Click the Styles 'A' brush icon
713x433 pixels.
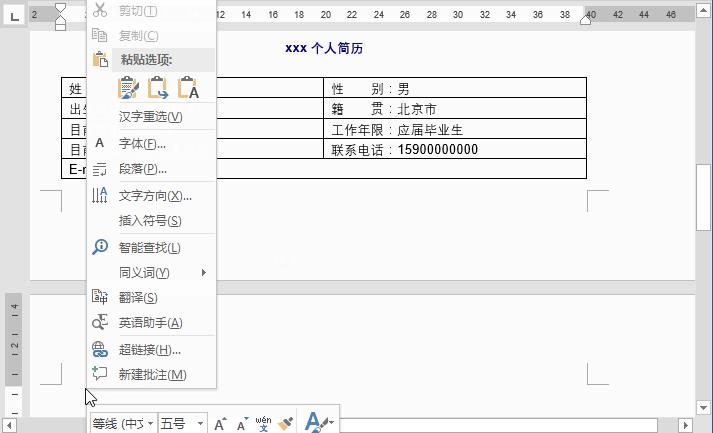316,422
